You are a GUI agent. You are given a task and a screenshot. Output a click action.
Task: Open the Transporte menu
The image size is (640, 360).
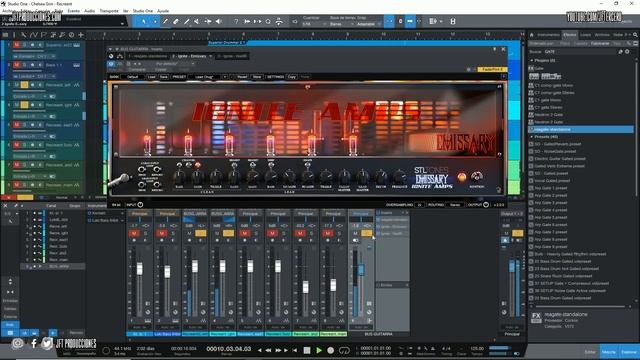[x=109, y=11]
